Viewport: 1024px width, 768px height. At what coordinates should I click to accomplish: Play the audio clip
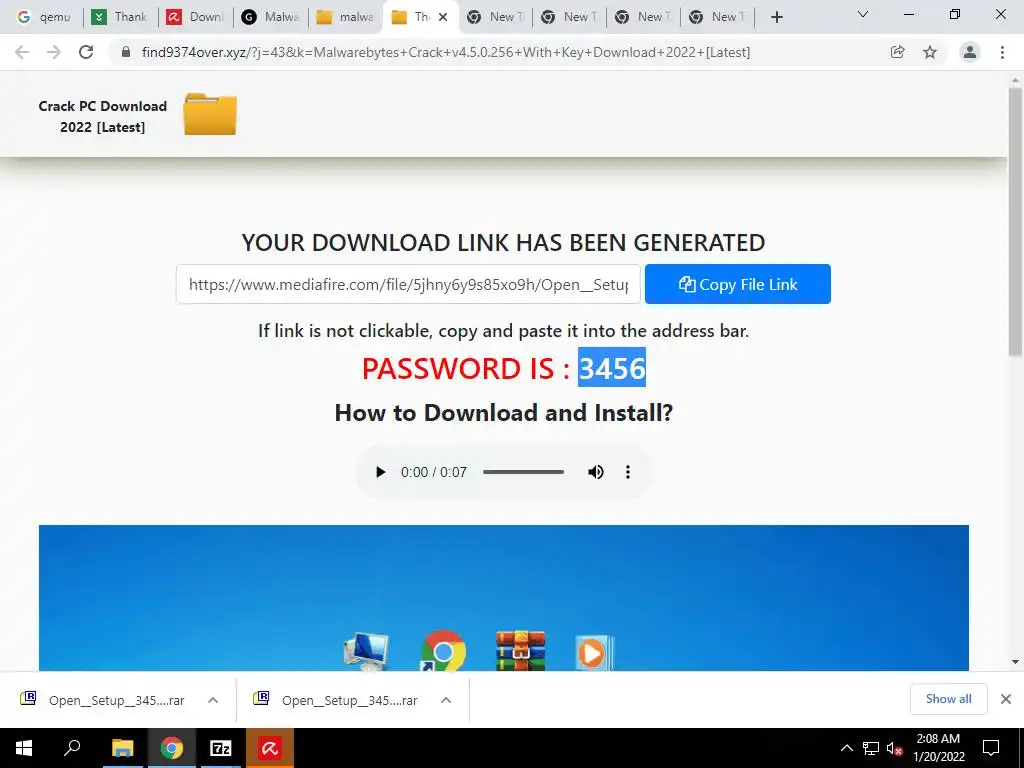pos(380,472)
